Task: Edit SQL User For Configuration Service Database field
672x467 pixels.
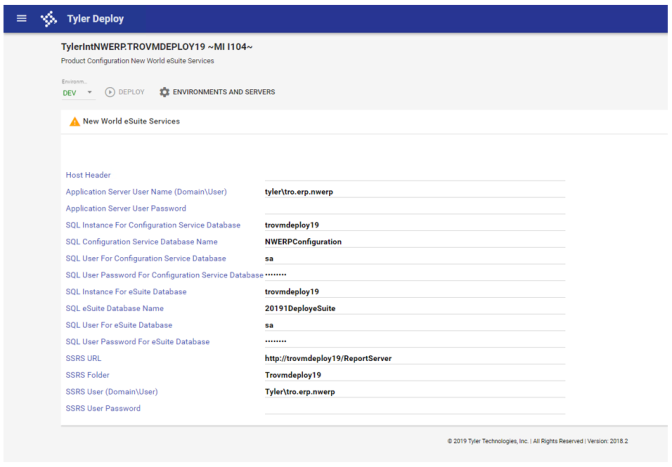Action: pyautogui.click(x=415, y=258)
